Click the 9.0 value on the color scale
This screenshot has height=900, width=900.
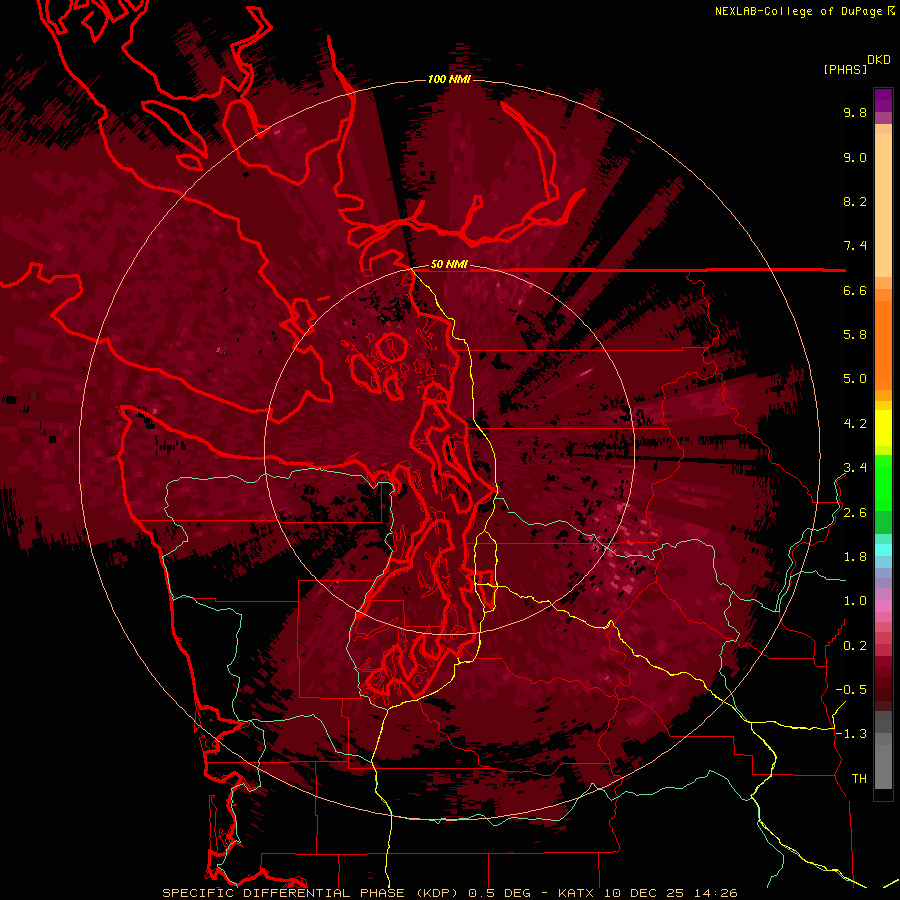pyautogui.click(x=855, y=158)
